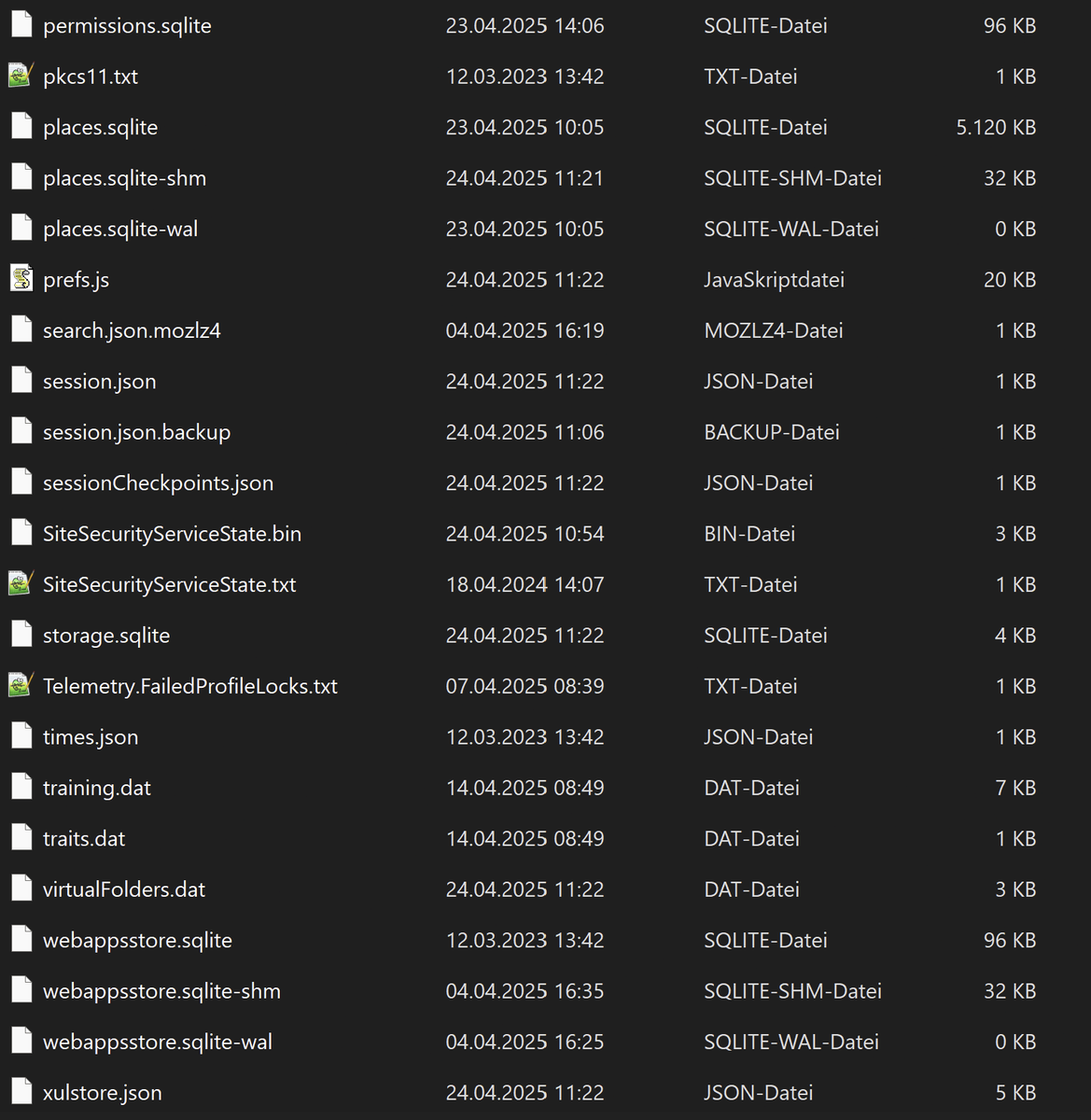Viewport: 1091px width, 1120px height.
Task: Select the session.json.backup file
Action: click(x=136, y=432)
